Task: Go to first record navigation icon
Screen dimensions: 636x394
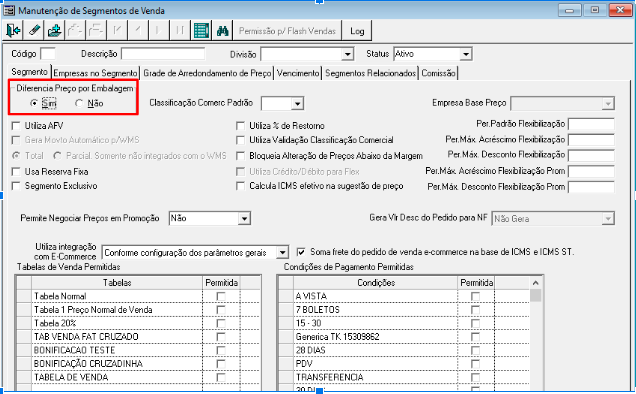Action: pos(117,31)
